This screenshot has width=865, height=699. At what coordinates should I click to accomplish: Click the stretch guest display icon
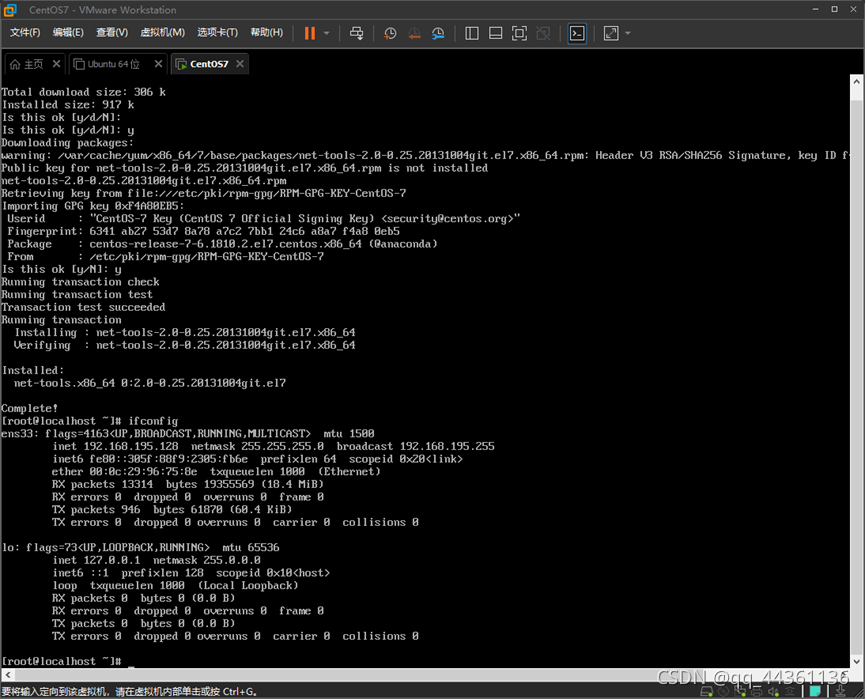[611, 33]
